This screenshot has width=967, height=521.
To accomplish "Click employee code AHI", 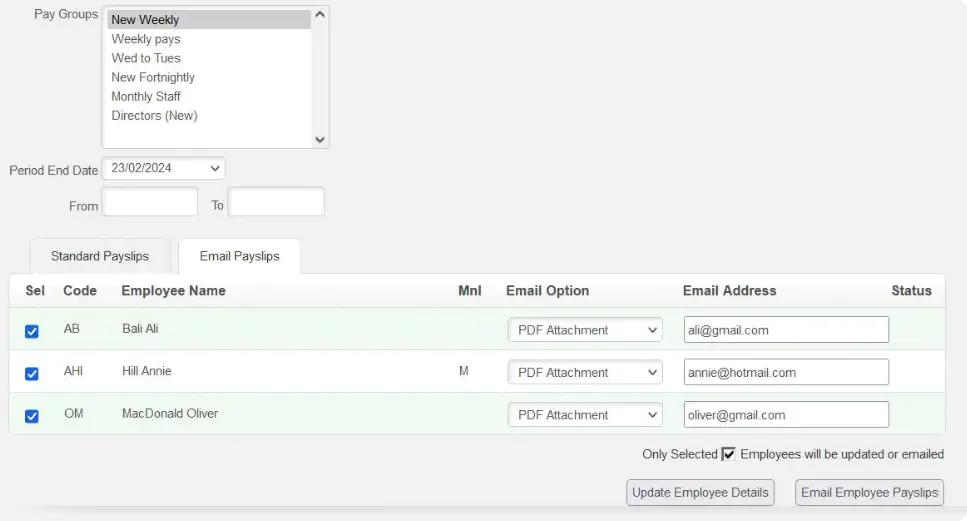I will click(73, 371).
